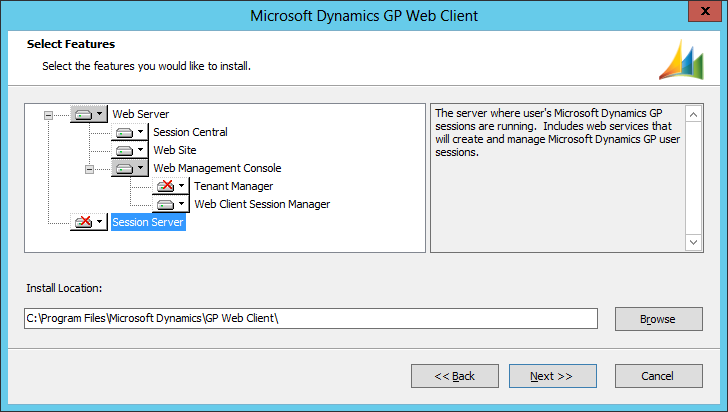The width and height of the screenshot is (728, 412).
Task: Open the Web Server feature drive icon
Action: tap(89, 114)
